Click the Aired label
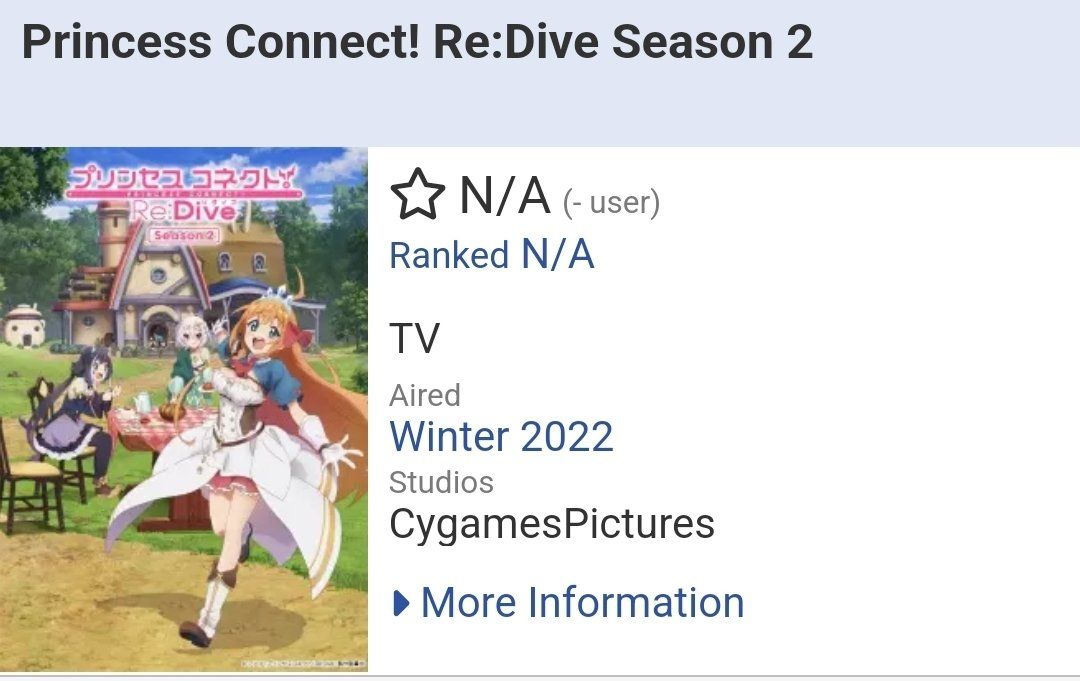Image resolution: width=1080 pixels, height=681 pixels. [425, 395]
